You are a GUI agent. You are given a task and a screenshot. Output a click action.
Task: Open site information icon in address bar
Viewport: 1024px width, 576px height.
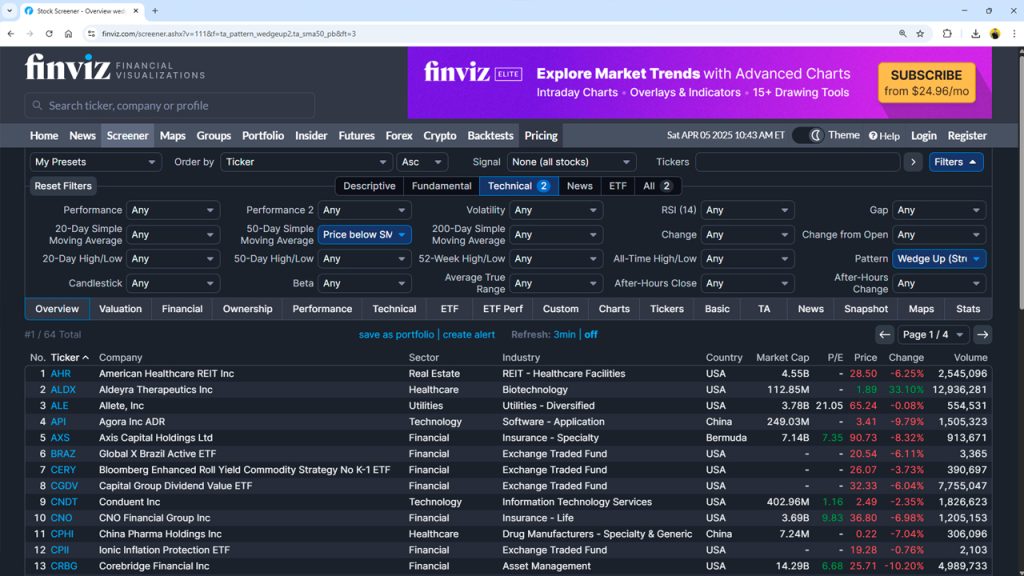point(91,34)
